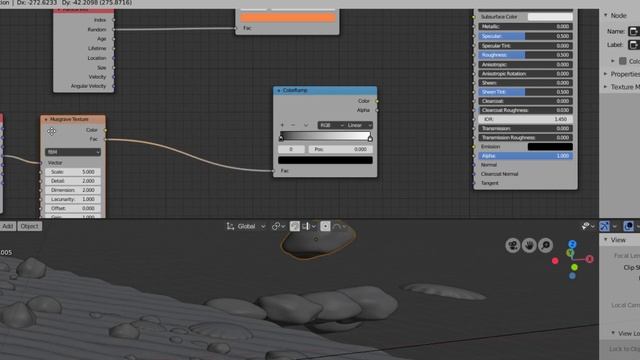Toggle the snapping magnet button
This screenshot has width=640, height=360.
295,226
